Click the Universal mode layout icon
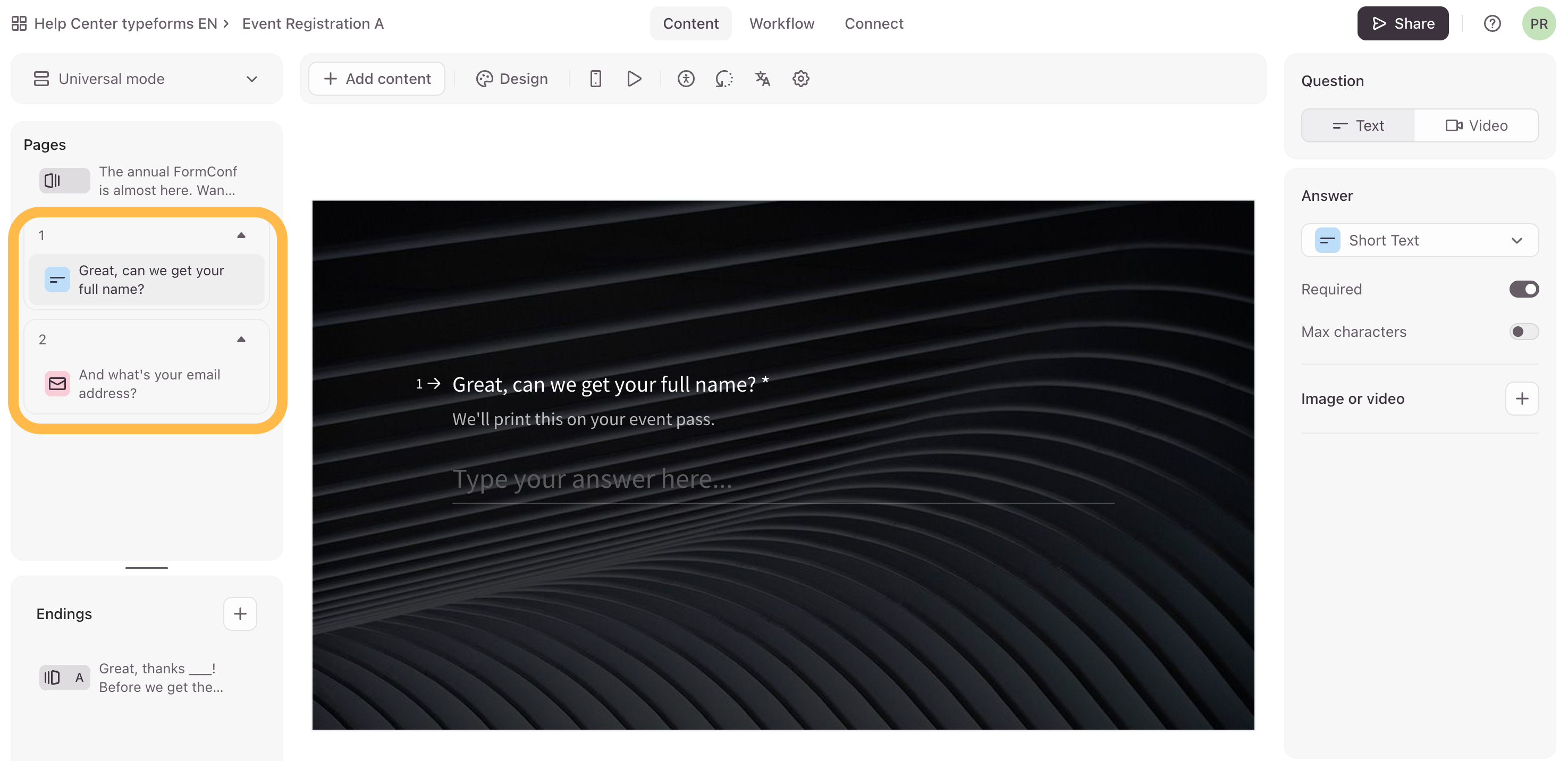This screenshot has height=761, width=1568. (x=41, y=79)
